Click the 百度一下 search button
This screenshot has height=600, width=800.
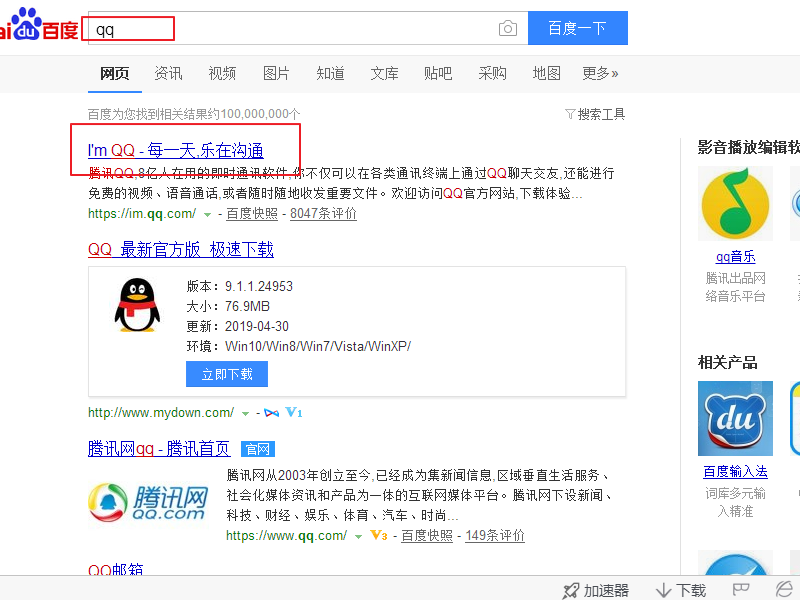[x=578, y=28]
